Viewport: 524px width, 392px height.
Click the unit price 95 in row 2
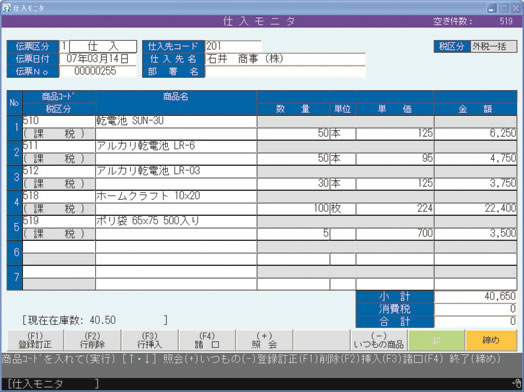point(395,158)
